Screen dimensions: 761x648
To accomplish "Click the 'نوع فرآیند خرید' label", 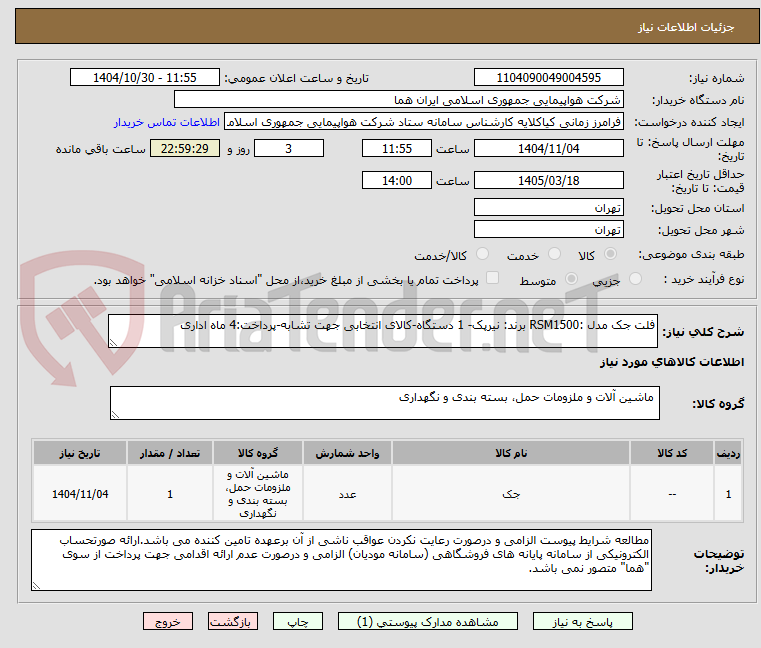I will pos(704,279).
